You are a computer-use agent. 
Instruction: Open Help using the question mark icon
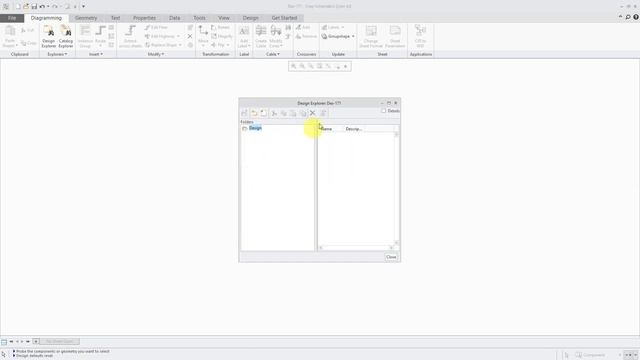coord(636,17)
